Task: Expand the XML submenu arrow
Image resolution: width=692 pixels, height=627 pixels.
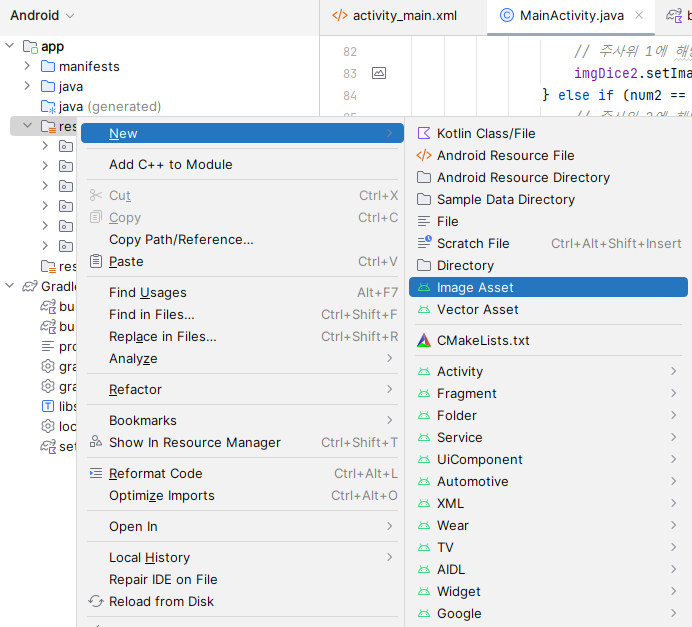Action: (x=673, y=503)
